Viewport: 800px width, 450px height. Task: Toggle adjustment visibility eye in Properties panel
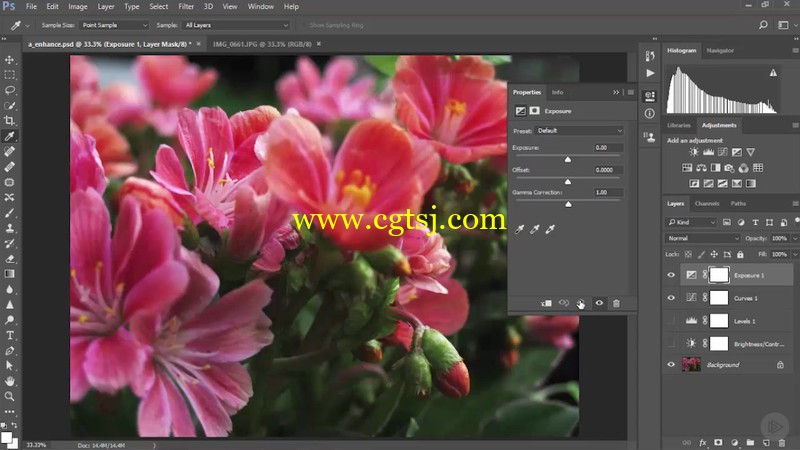click(599, 303)
